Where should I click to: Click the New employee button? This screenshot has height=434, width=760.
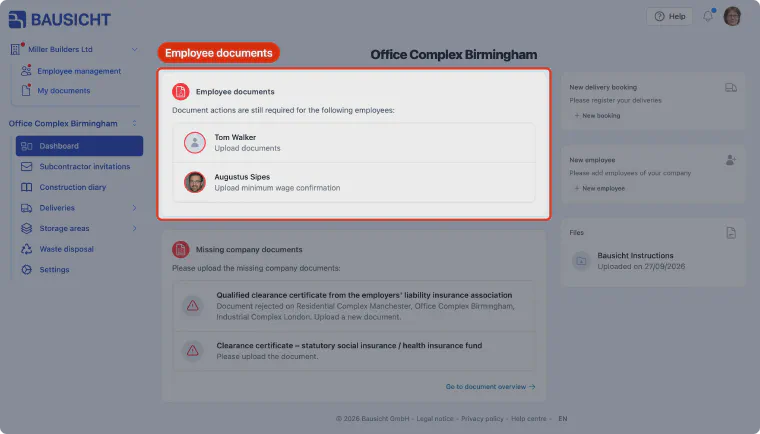[600, 189]
